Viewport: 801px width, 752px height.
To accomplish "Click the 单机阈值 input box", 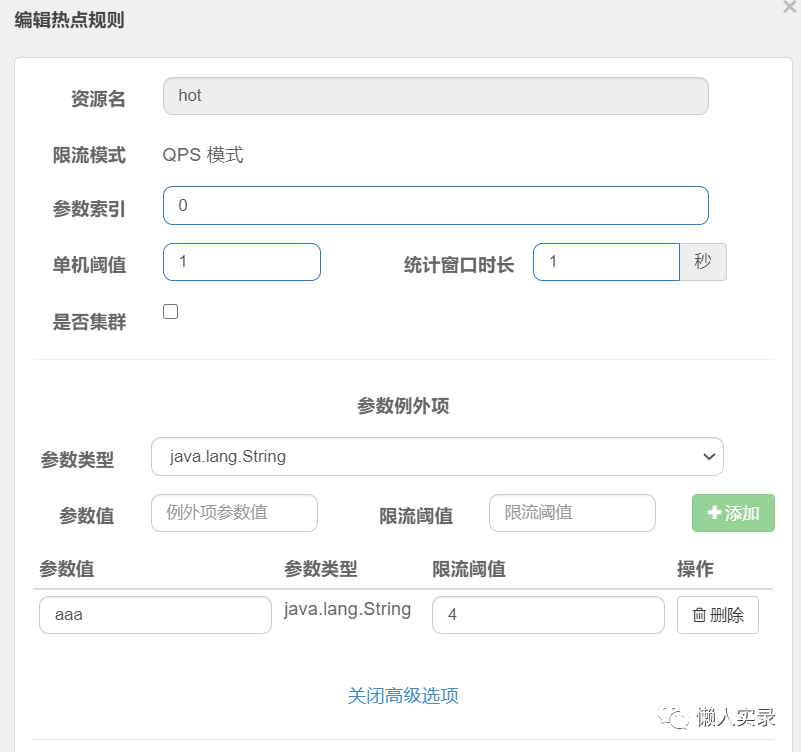I will pos(242,262).
